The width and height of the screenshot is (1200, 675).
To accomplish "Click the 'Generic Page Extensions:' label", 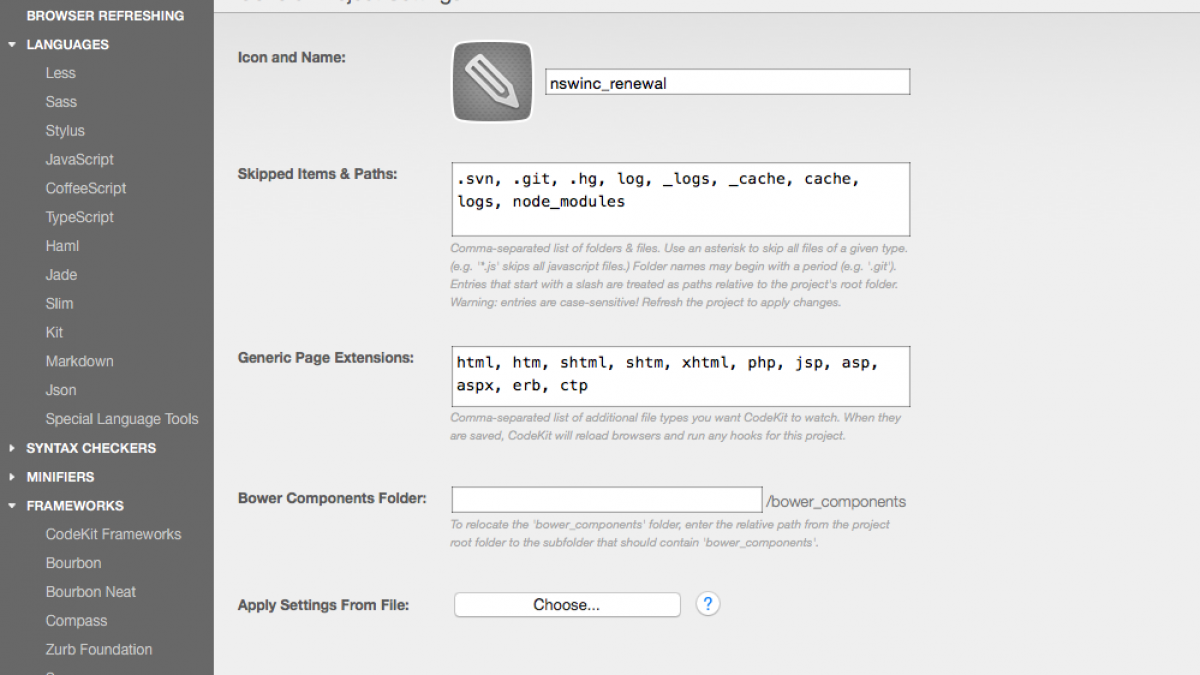I will pos(325,358).
